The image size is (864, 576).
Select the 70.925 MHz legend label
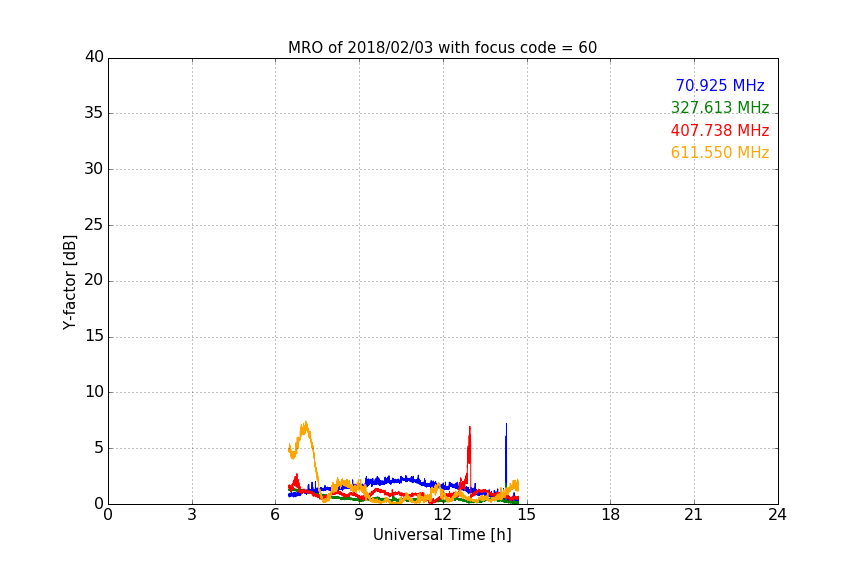tap(720, 85)
